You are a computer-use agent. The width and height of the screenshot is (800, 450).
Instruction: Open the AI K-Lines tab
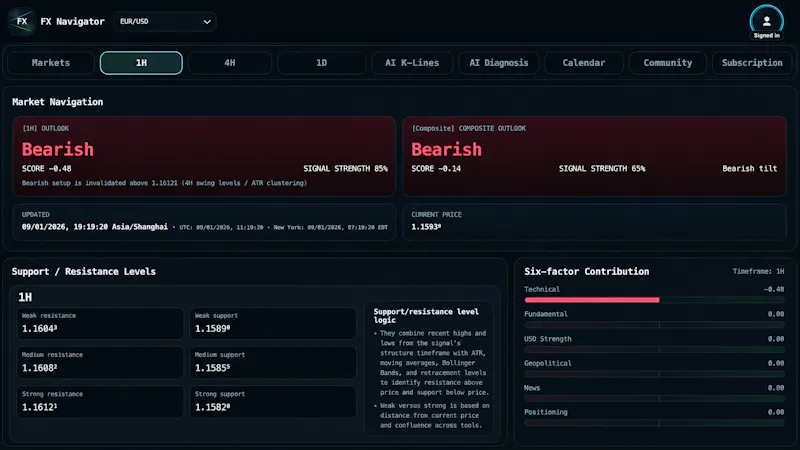pos(412,63)
